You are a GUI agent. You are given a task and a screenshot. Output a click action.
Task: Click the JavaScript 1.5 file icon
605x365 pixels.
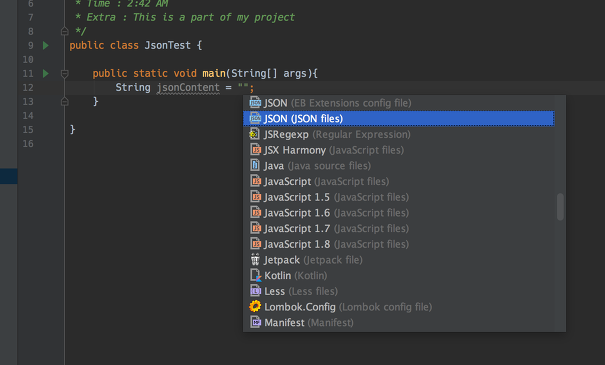[255, 197]
